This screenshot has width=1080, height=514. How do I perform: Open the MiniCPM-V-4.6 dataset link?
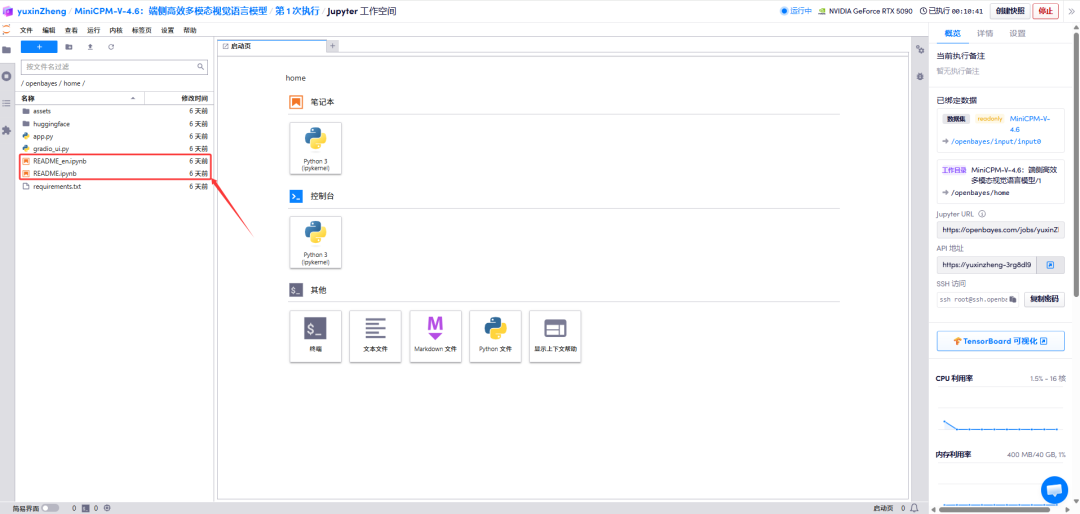(x=1030, y=124)
